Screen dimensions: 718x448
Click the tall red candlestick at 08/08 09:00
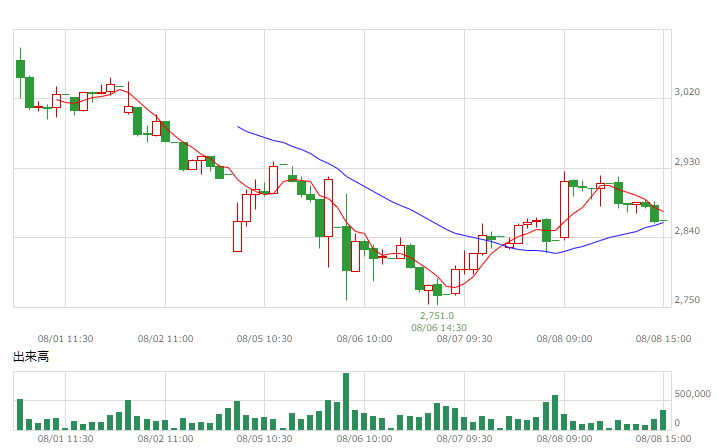564,209
